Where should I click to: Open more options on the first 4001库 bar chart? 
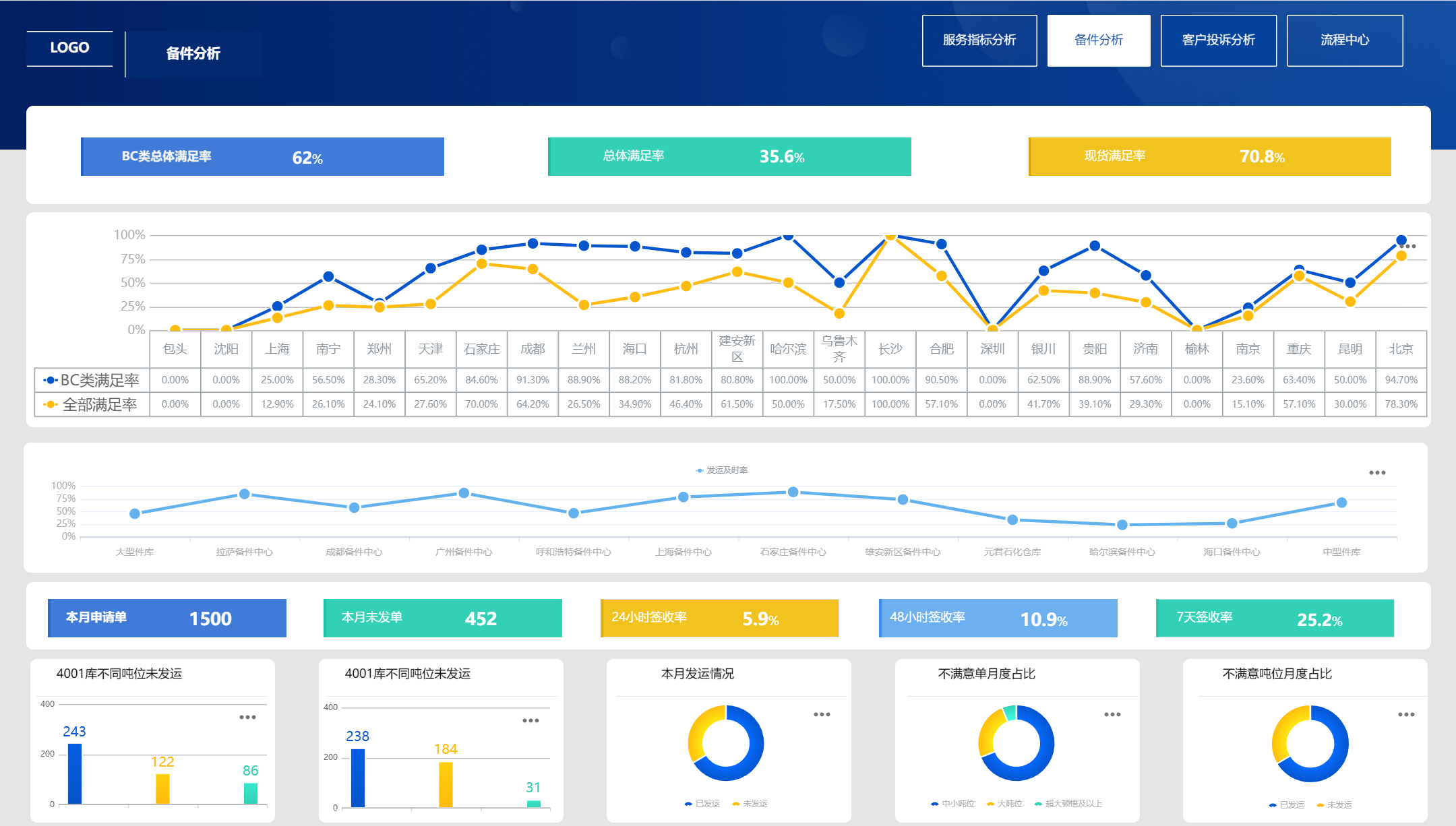[247, 718]
